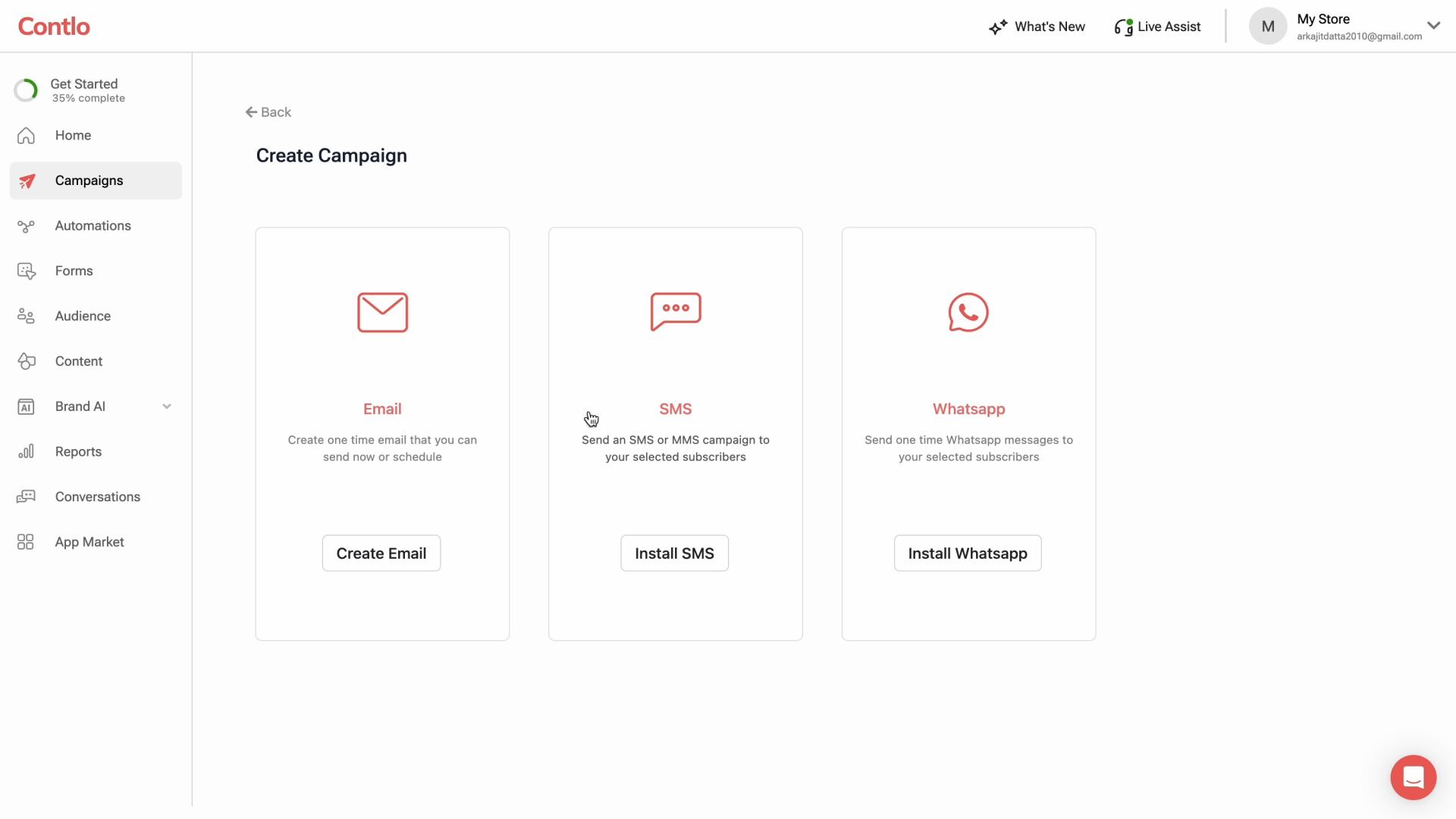Click the "35% complete" text

click(88, 99)
